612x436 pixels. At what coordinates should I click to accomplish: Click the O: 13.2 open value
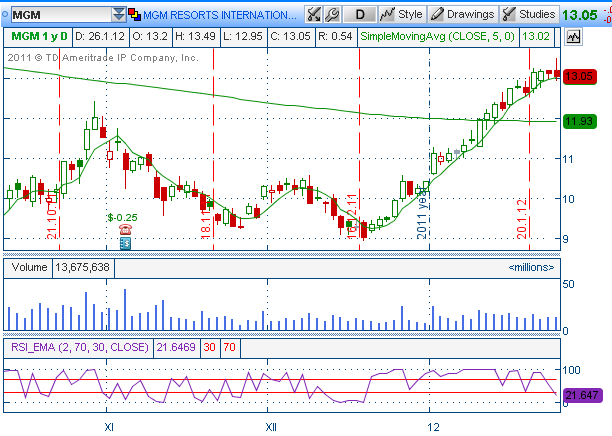tap(150, 37)
